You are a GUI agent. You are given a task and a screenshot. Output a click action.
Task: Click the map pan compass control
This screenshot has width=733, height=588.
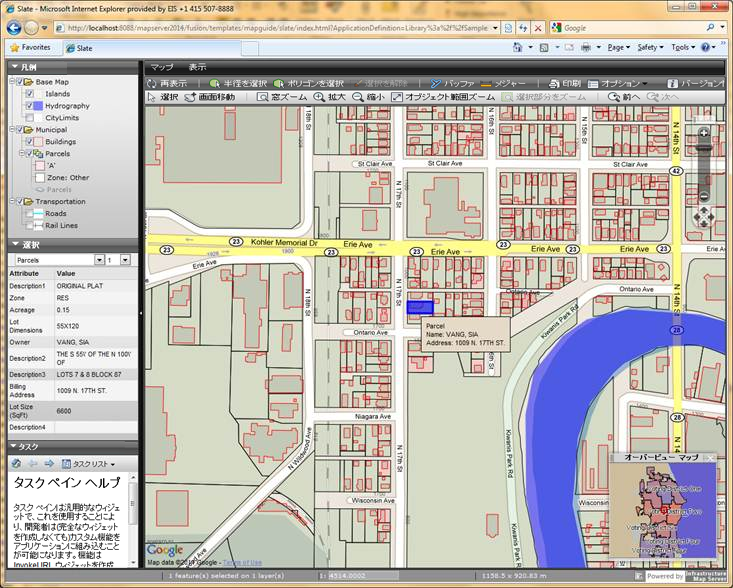tap(704, 217)
